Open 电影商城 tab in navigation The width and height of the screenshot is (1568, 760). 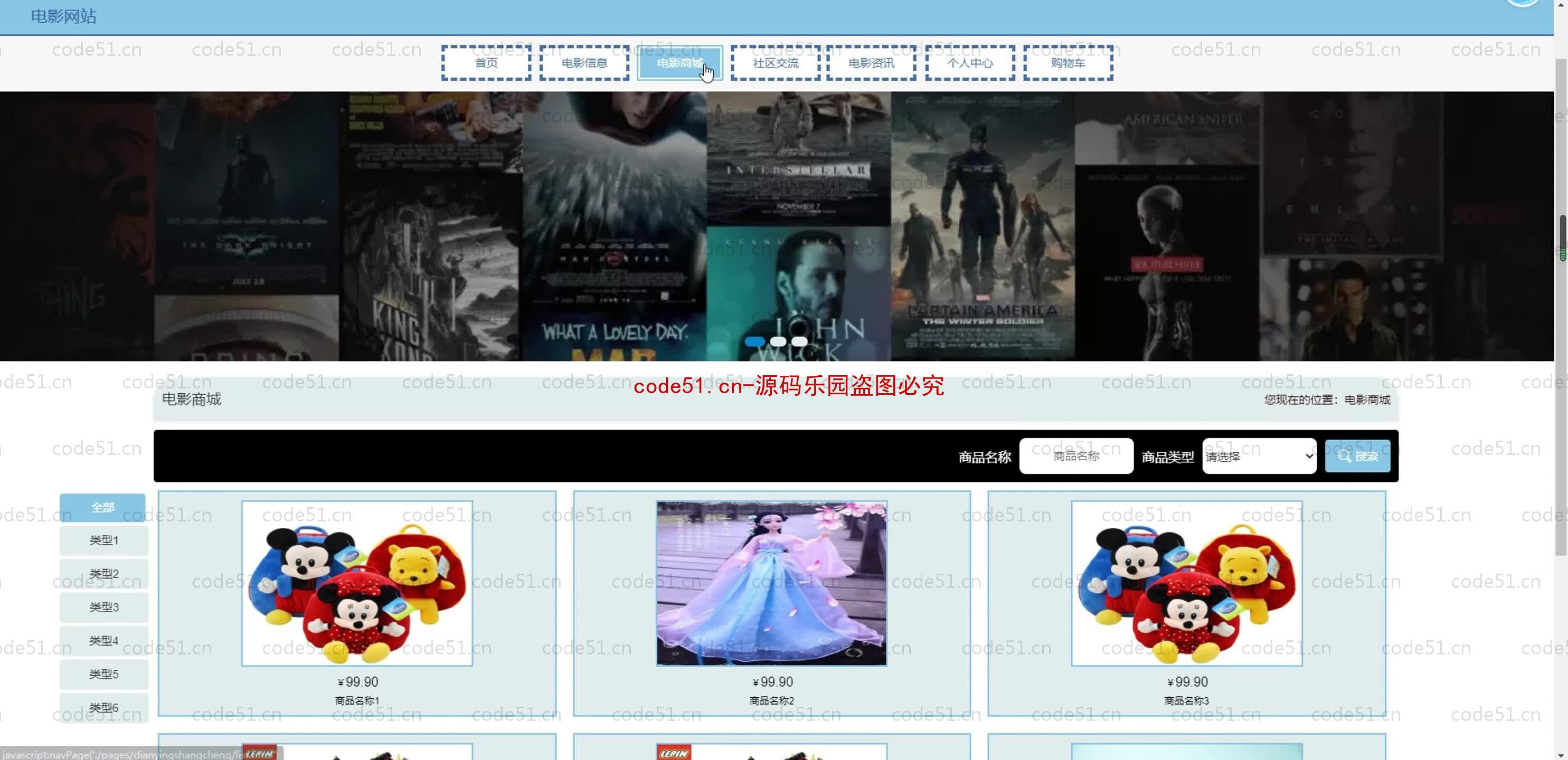click(x=680, y=63)
